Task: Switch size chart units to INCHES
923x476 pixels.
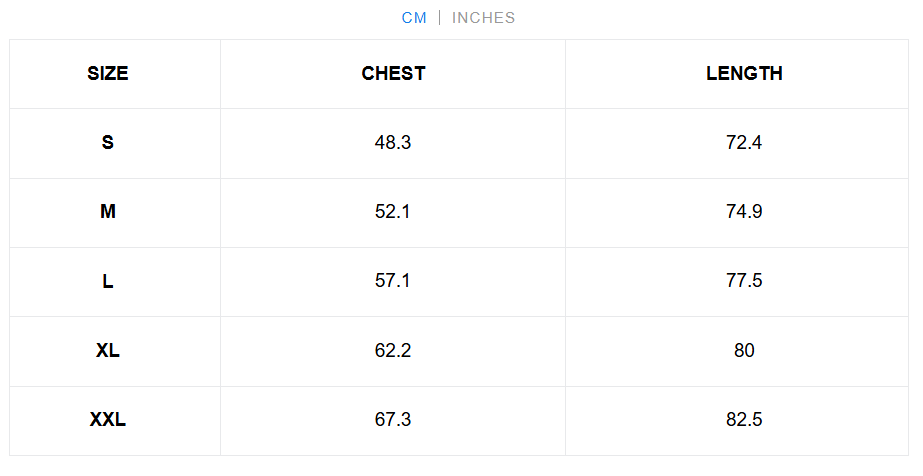Action: pyautogui.click(x=483, y=18)
